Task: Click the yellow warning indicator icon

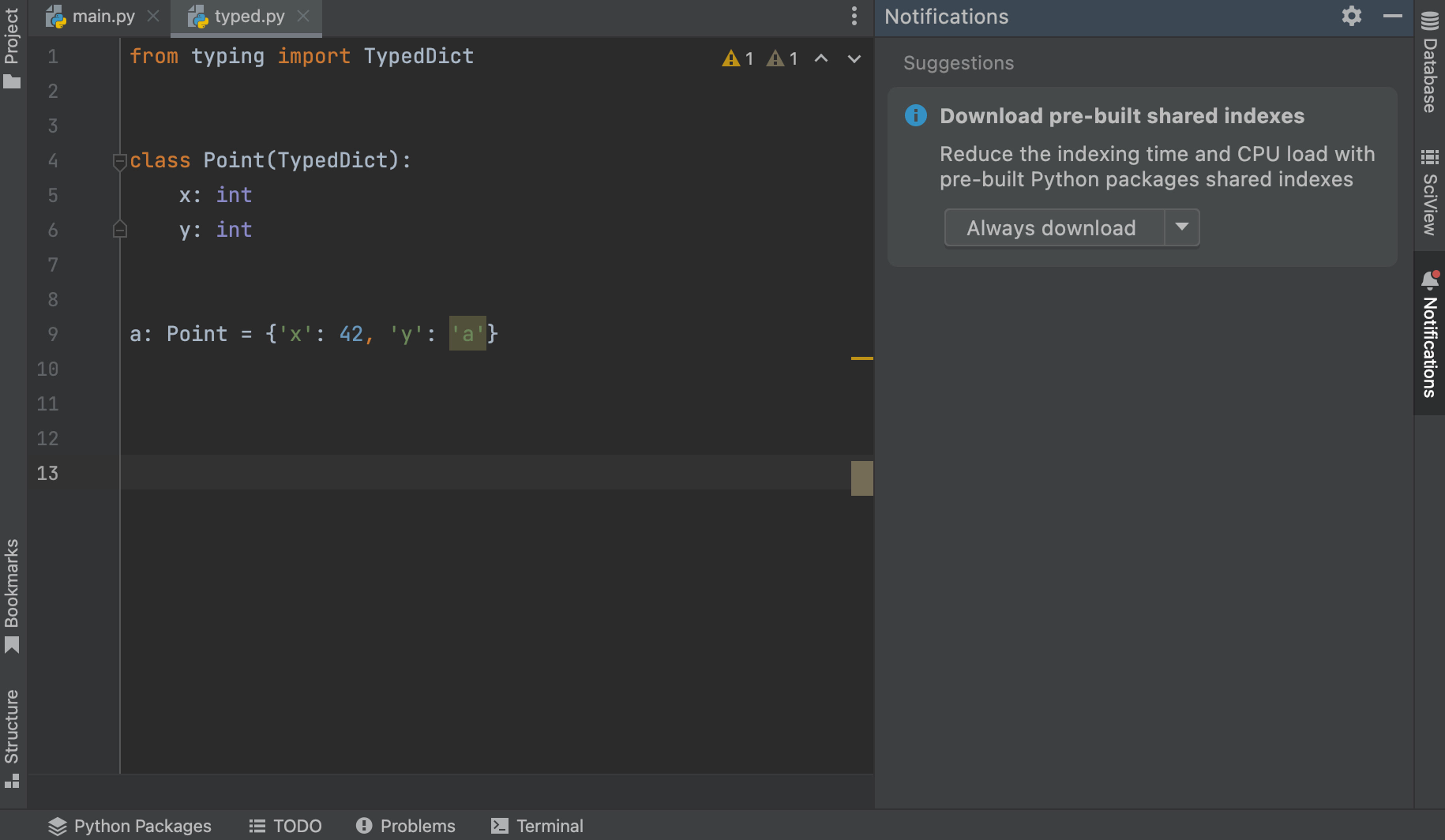Action: [730, 58]
